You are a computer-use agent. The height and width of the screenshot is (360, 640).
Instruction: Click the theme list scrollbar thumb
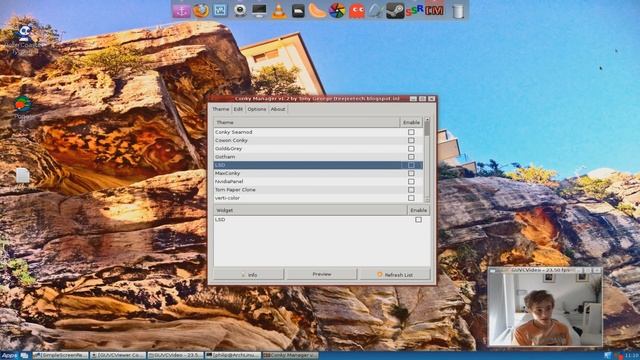427,129
